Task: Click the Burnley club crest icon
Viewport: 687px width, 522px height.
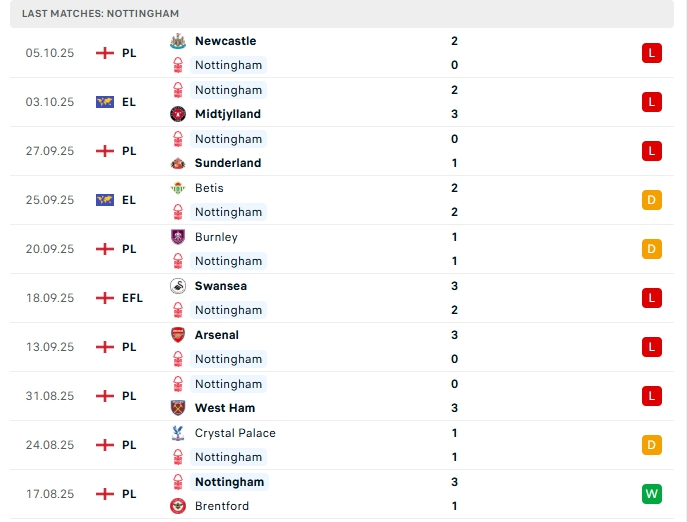Action: pos(178,237)
